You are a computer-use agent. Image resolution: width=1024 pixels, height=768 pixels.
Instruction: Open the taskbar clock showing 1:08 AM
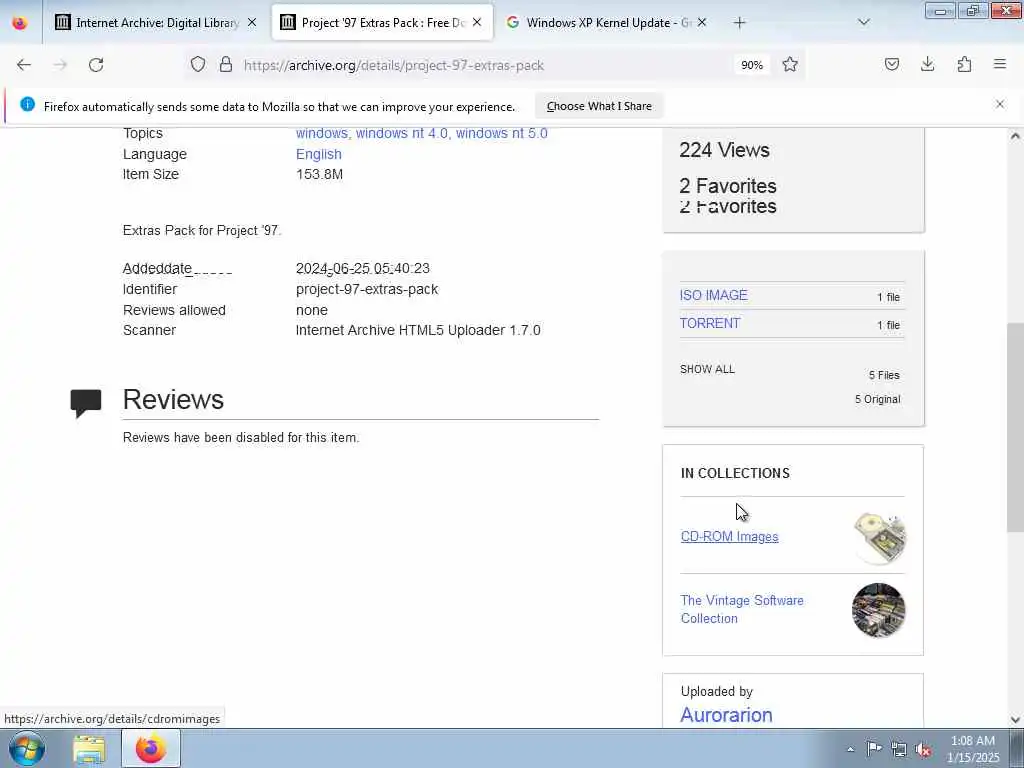click(x=973, y=749)
